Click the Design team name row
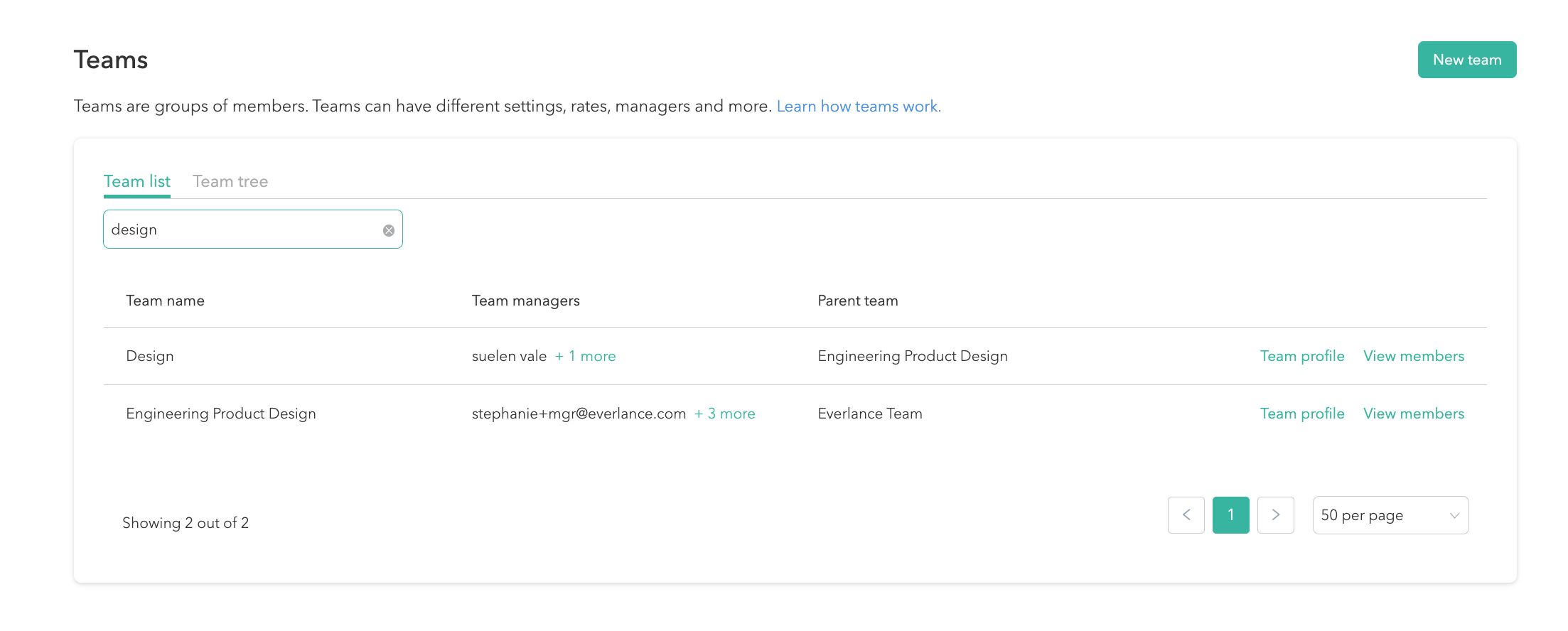 coord(150,356)
